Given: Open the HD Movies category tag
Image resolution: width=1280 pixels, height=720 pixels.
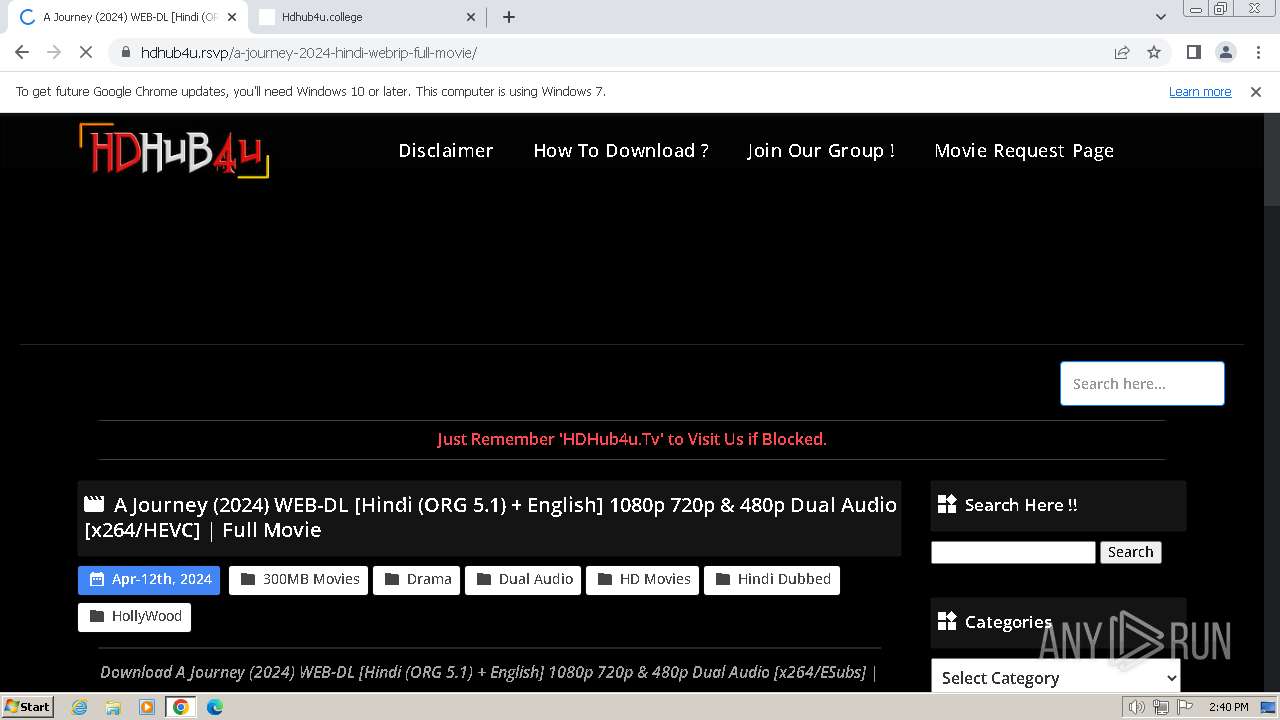Looking at the screenshot, I should (x=642, y=580).
